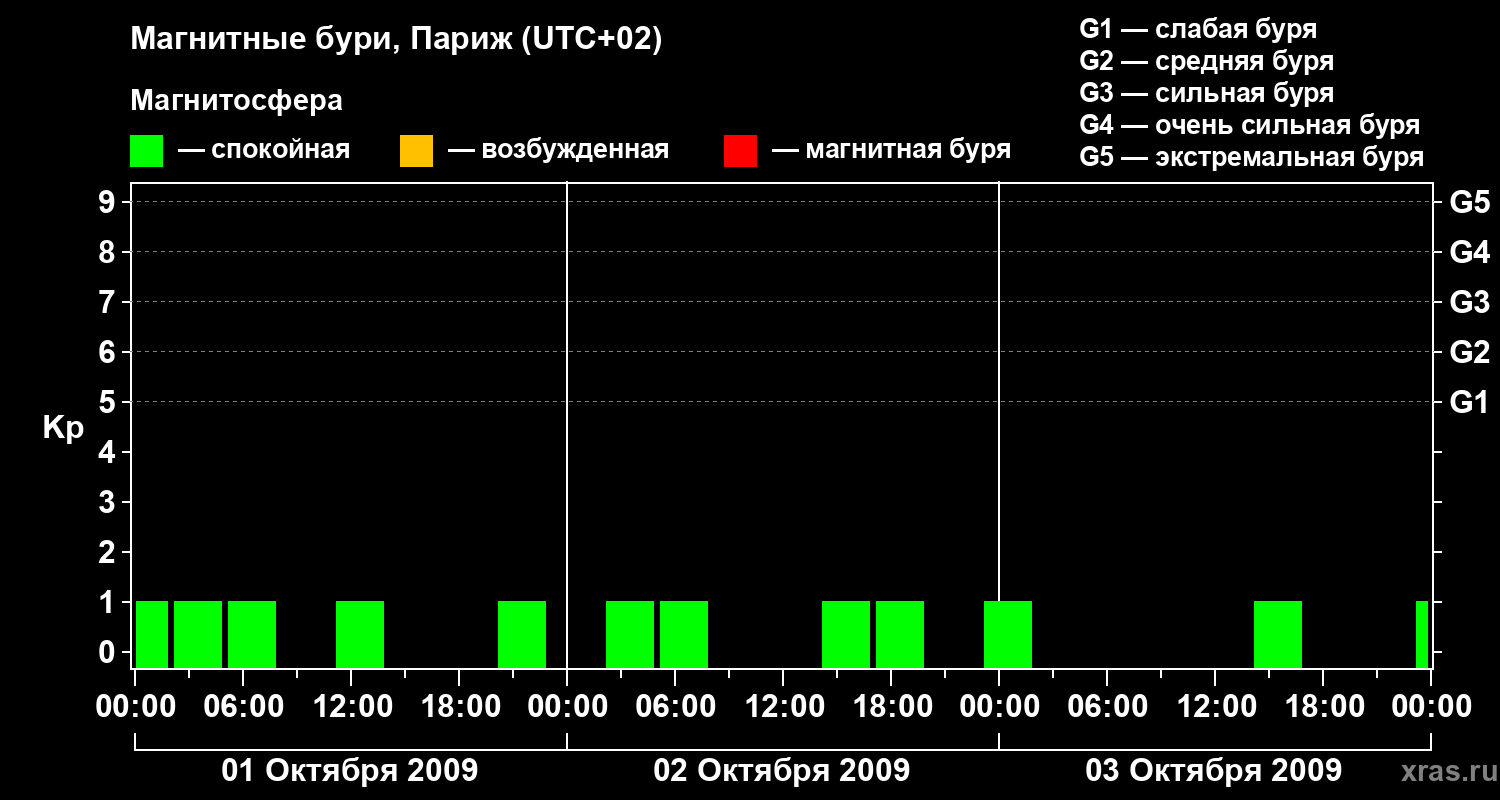Click the '— возбужденная' legend label

[x=558, y=150]
